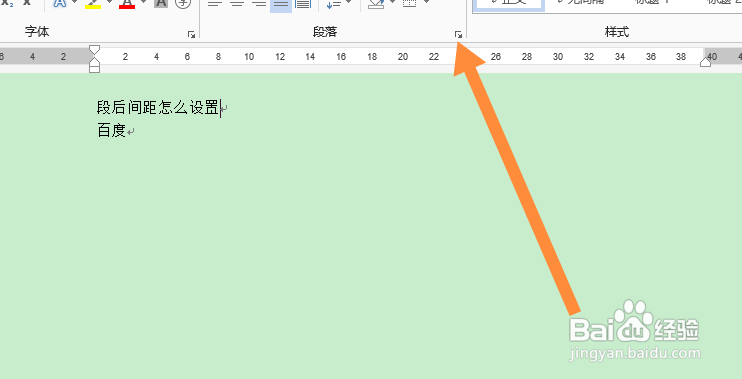742x379 pixels.
Task: Expand the font color dropdown arrow
Action: (x=143, y=2)
